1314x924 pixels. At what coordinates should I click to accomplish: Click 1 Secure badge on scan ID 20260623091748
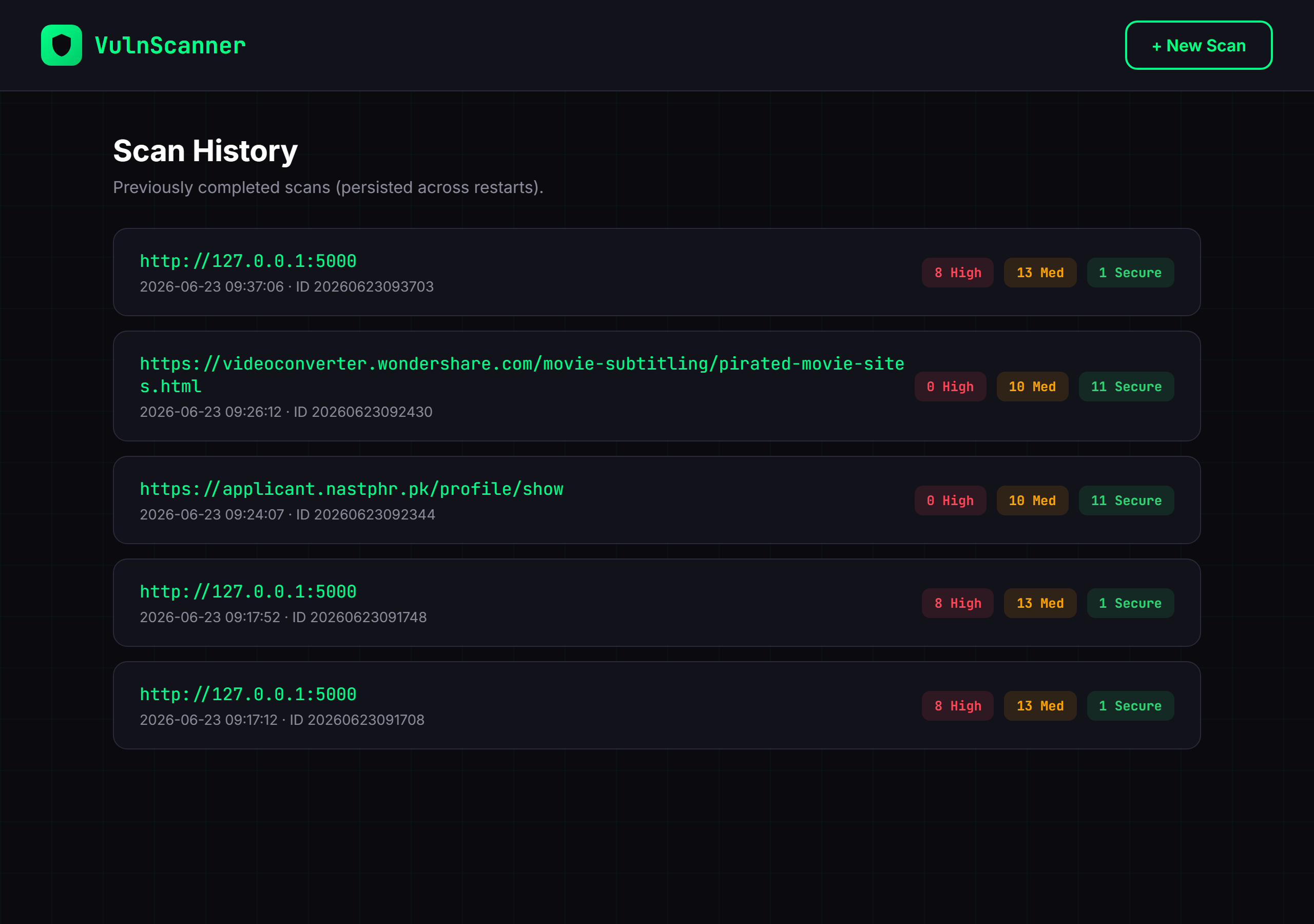click(x=1130, y=603)
